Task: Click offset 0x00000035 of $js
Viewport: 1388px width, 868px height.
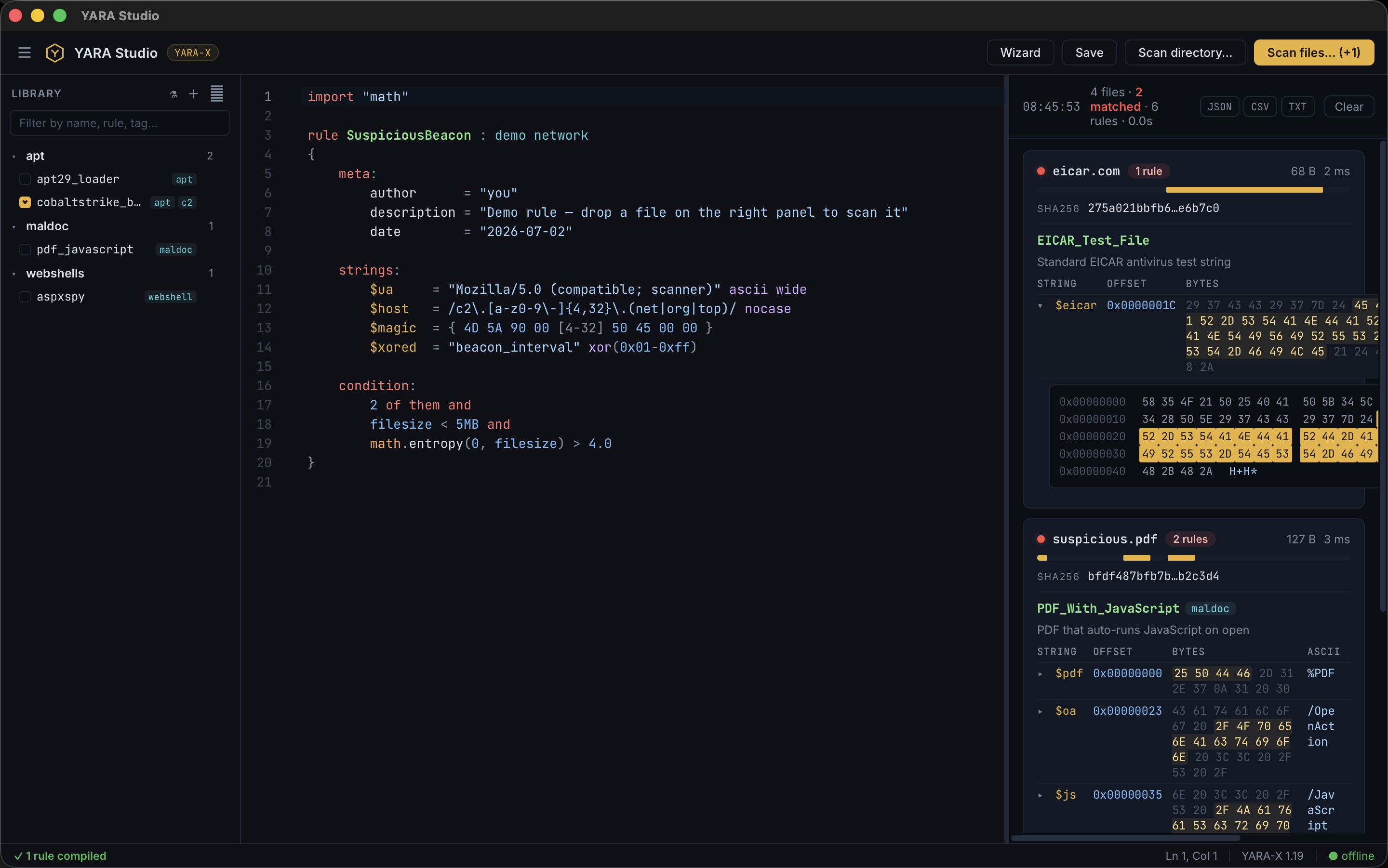Action: click(1127, 794)
